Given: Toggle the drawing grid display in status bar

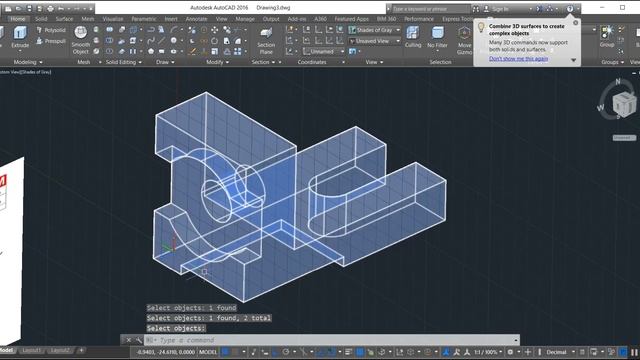Looking at the screenshot, I should (225, 351).
